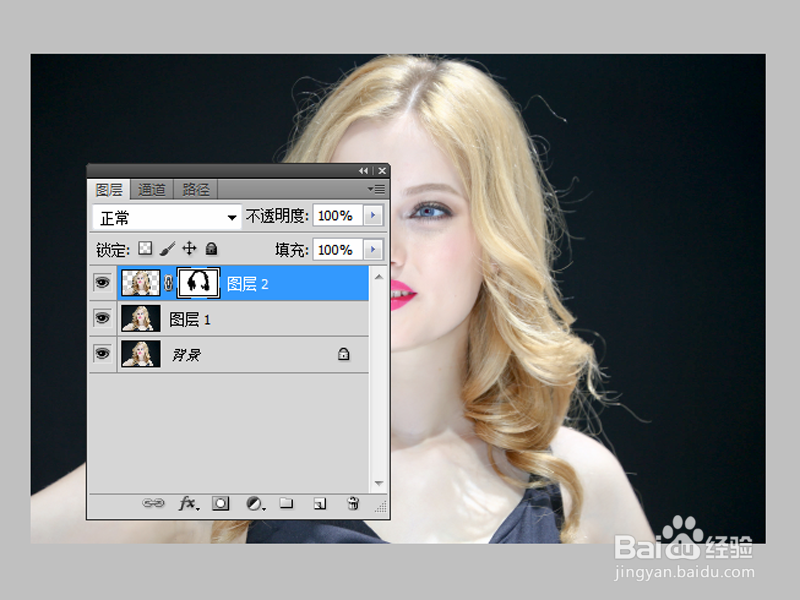The image size is (800, 600).
Task: Click the mask link icon on 图层 2
Action: pos(168,283)
